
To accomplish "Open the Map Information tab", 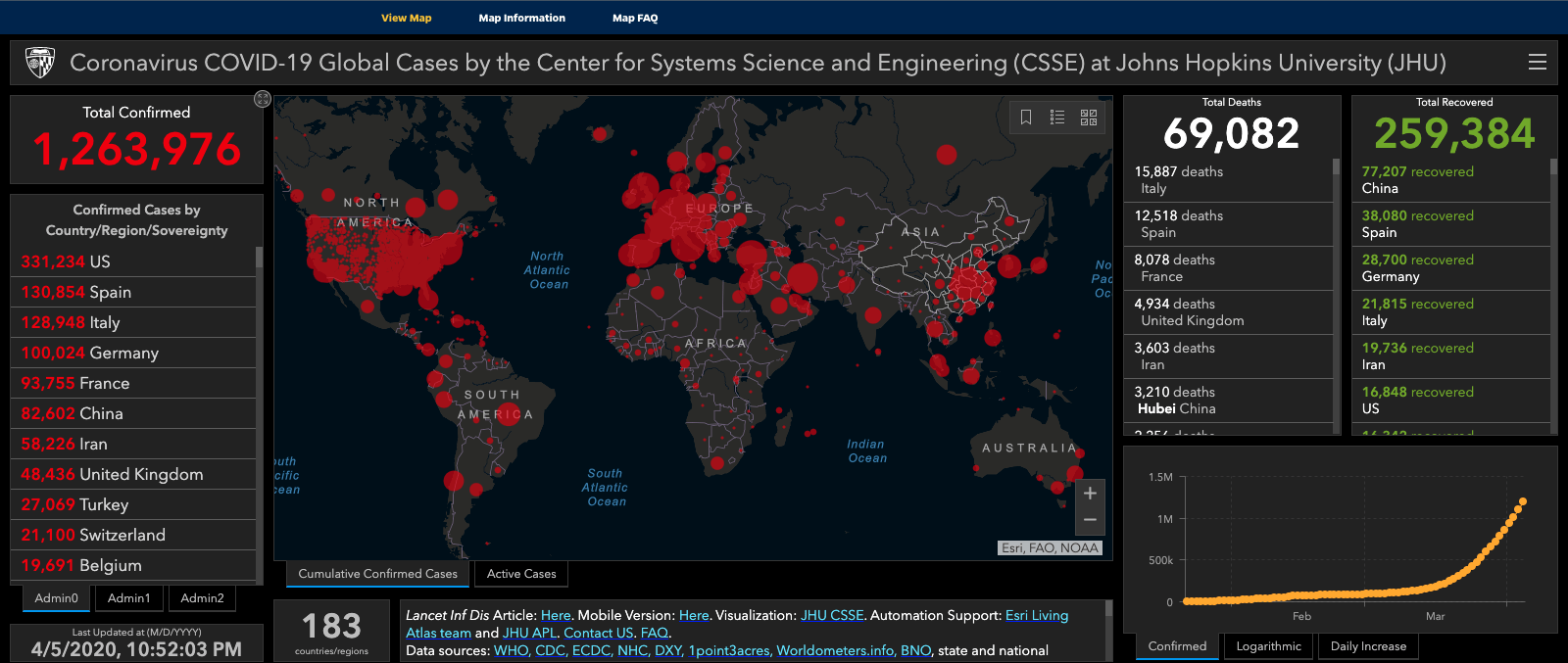I will (x=521, y=18).
